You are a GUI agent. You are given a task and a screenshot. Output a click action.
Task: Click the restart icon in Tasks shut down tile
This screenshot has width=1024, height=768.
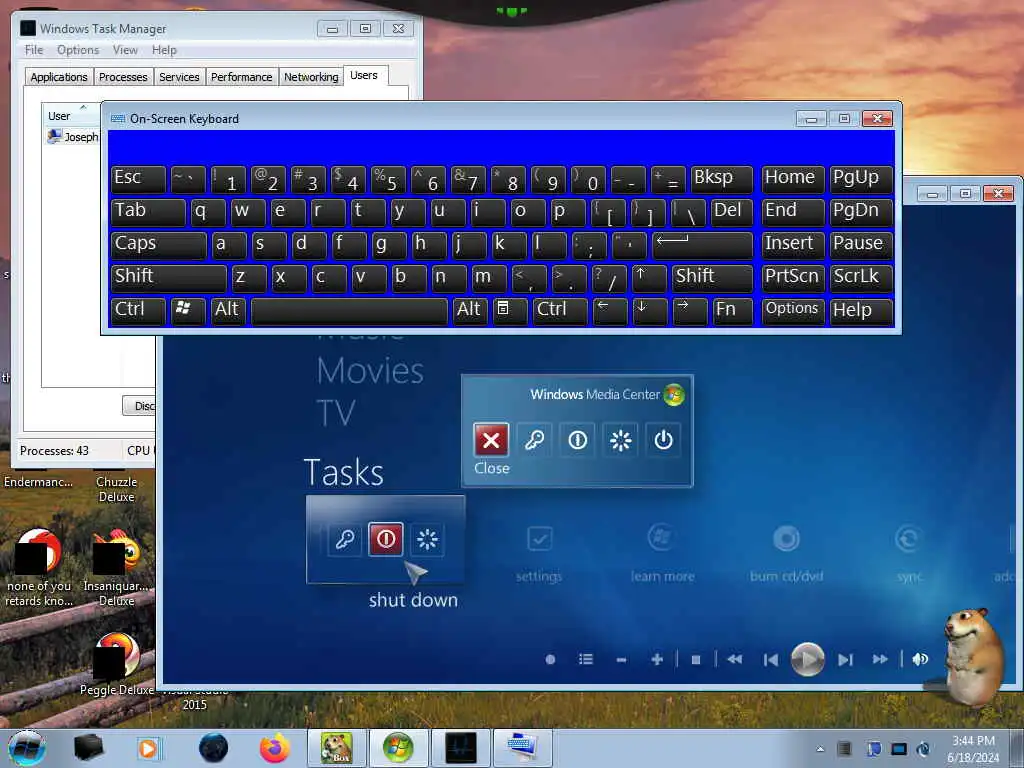click(x=427, y=539)
